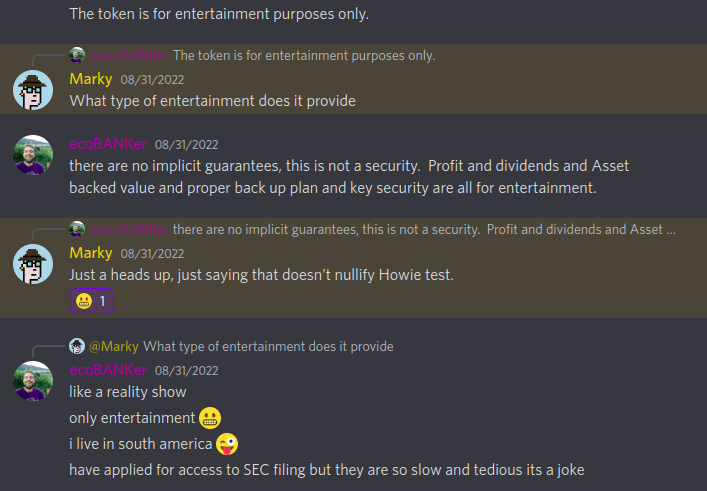Click the winking tongue emoji after 'south america'
Screen dimensions: 707x491
[227, 444]
